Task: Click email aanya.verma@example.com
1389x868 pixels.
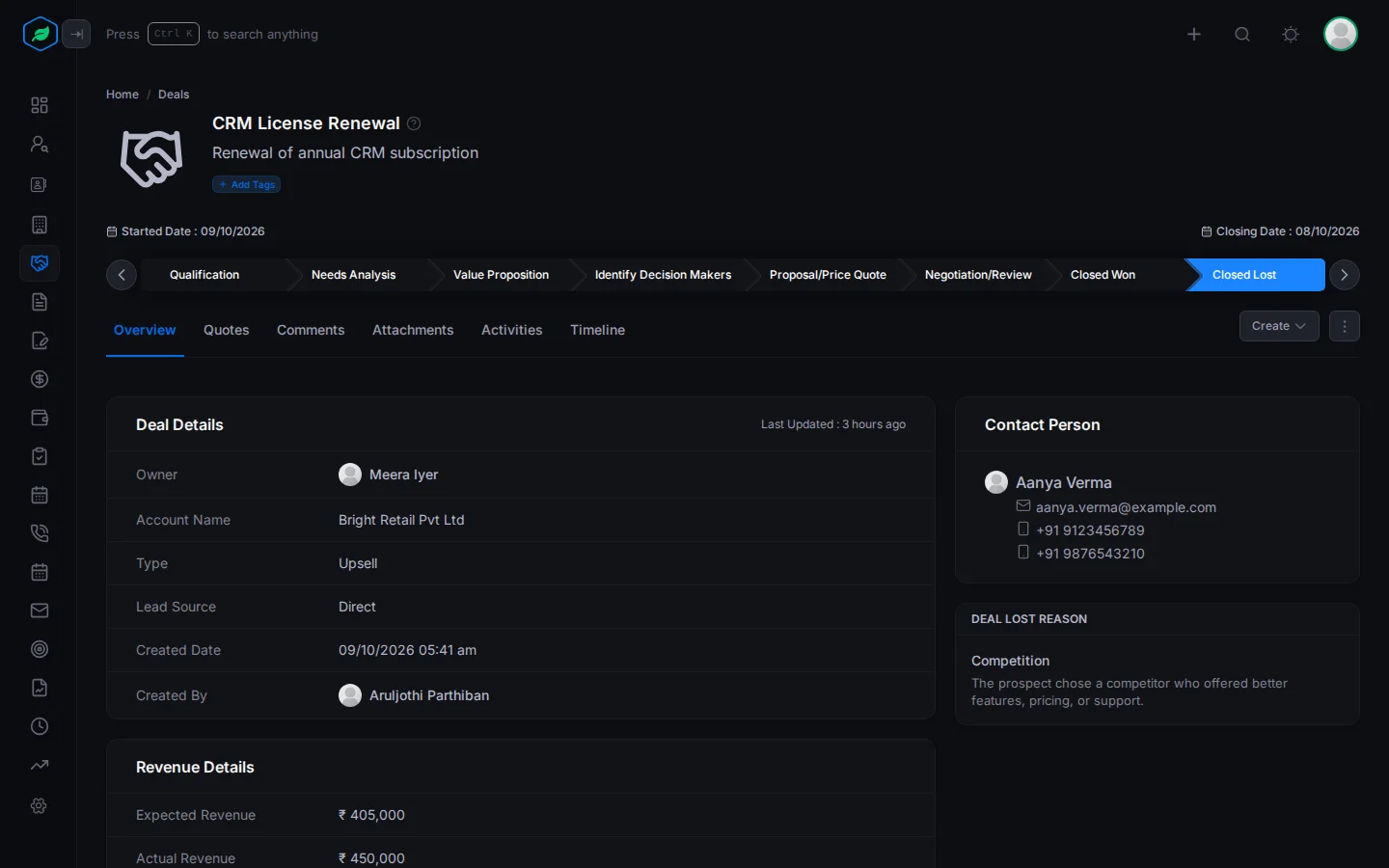Action: coord(1126,507)
